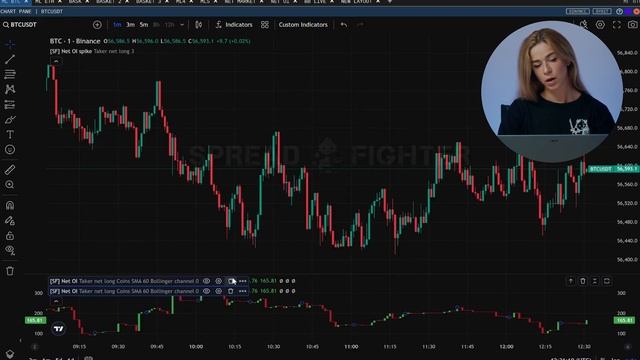This screenshot has width=640, height=360.
Task: Select the forecasting and measurement tool
Action: (x=10, y=104)
